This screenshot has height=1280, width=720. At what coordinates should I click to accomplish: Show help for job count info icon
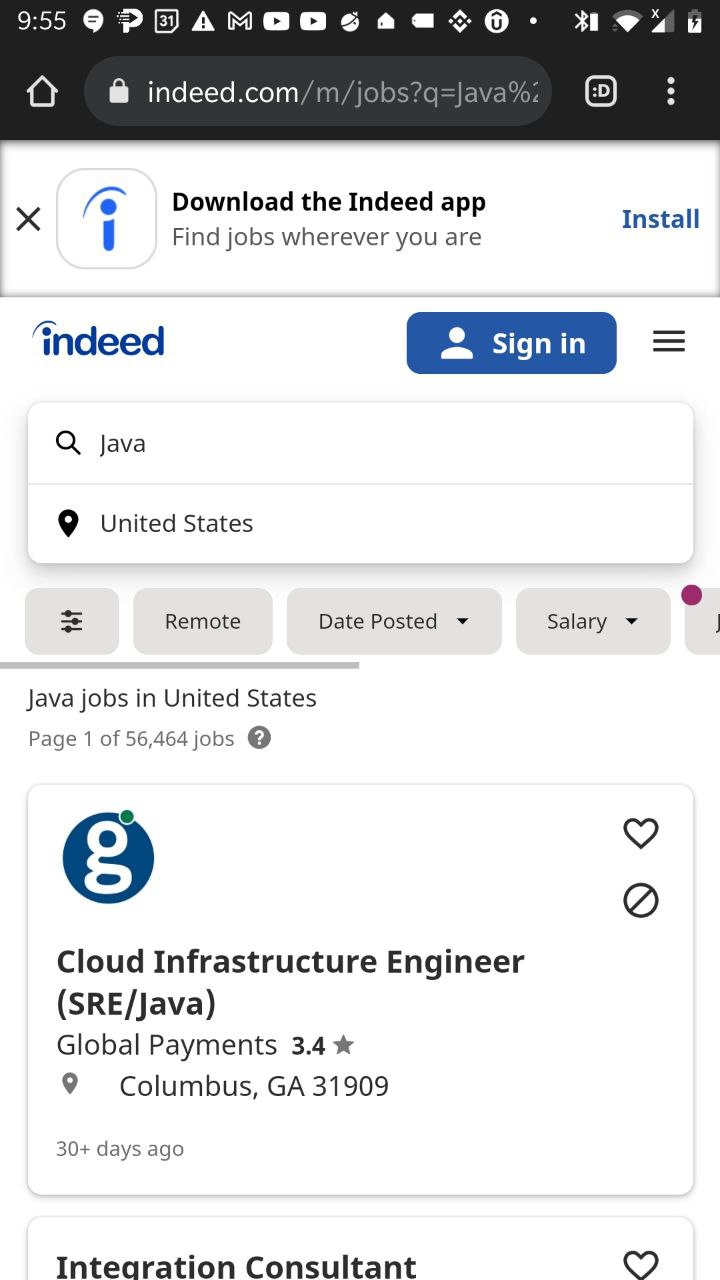click(259, 738)
